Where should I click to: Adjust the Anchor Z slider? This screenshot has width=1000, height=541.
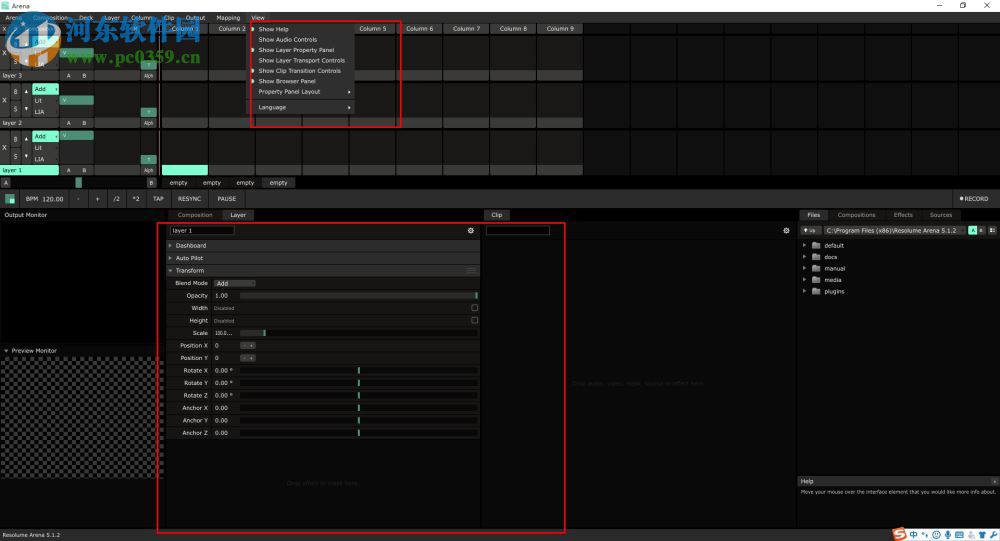[x=358, y=433]
